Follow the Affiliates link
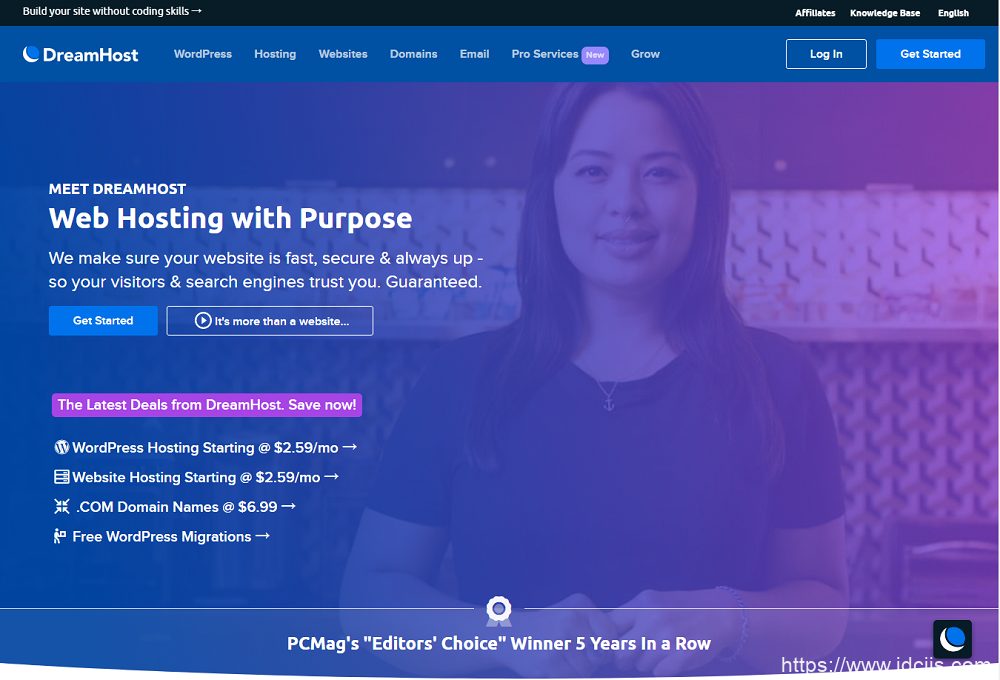This screenshot has width=1000, height=680. point(815,13)
